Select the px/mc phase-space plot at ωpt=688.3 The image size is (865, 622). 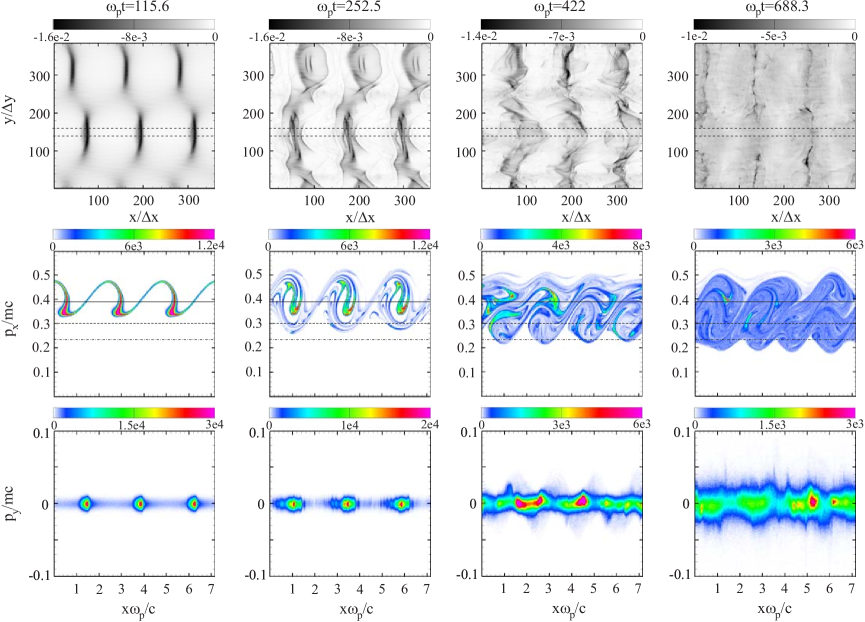[775, 324]
